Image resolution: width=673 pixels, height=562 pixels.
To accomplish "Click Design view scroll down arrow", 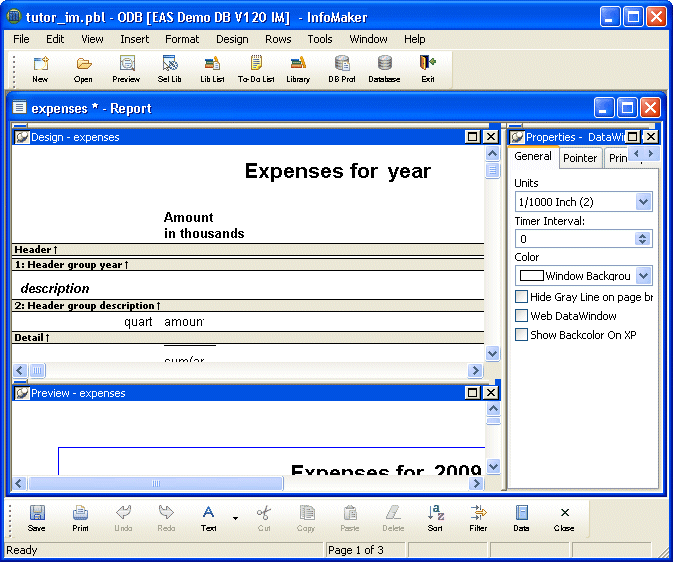I will (x=492, y=354).
